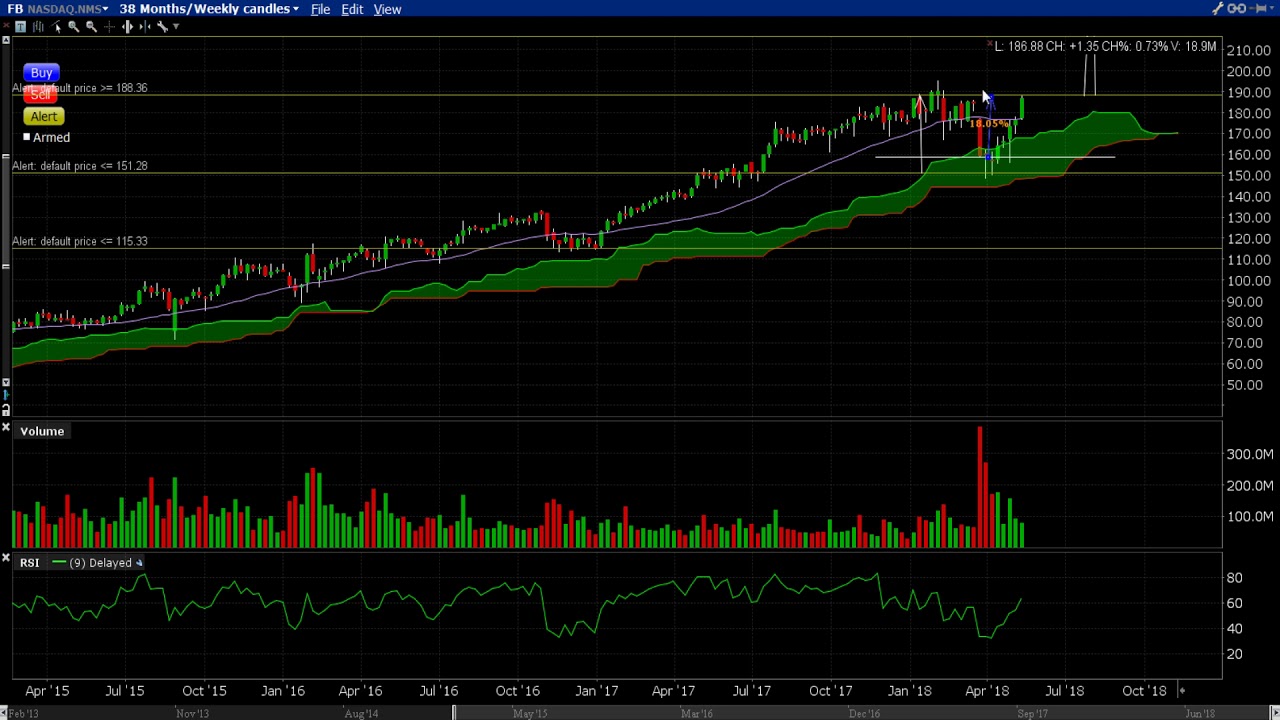Screen dimensions: 1280x720
Task: Toggle the Armed checkbox
Action: pos(27,138)
